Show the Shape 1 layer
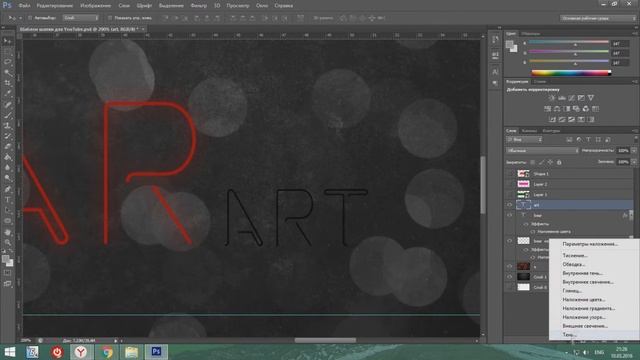 (x=509, y=173)
